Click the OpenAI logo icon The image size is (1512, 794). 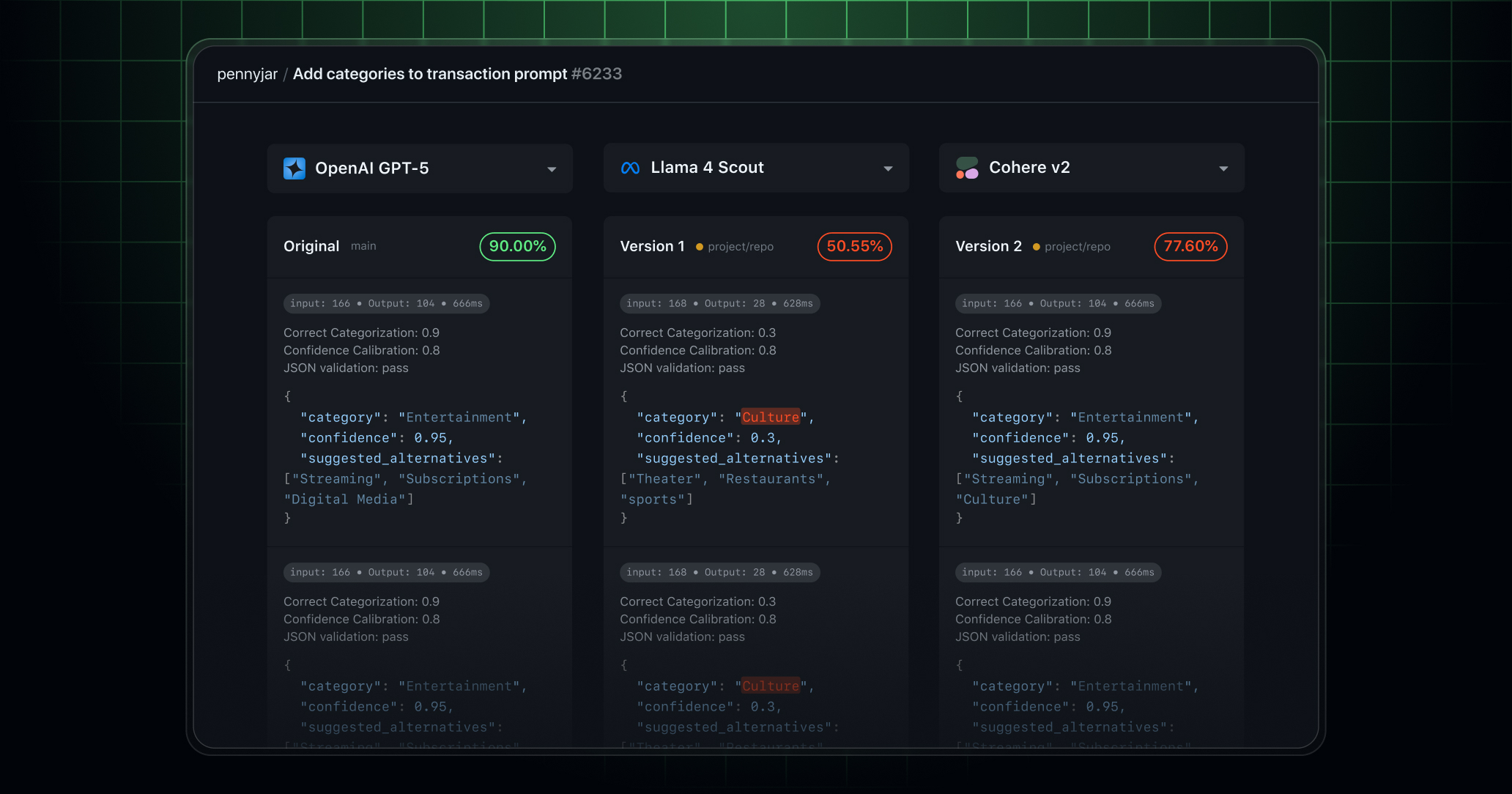tap(295, 168)
